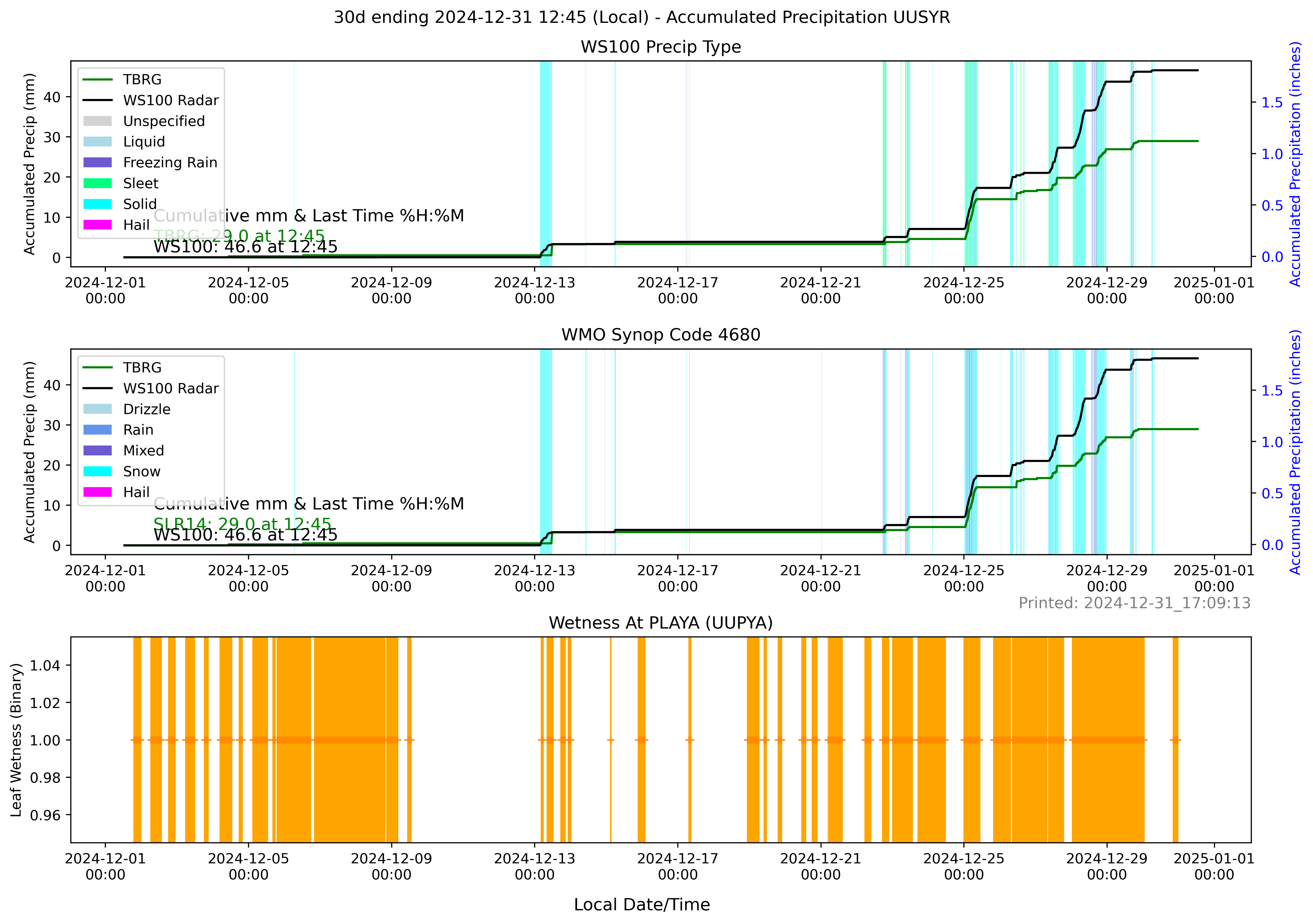Viewport: 1313px width, 924px height.
Task: Click the 'WMO Synop Code 4680' subplot title
Action: (661, 335)
